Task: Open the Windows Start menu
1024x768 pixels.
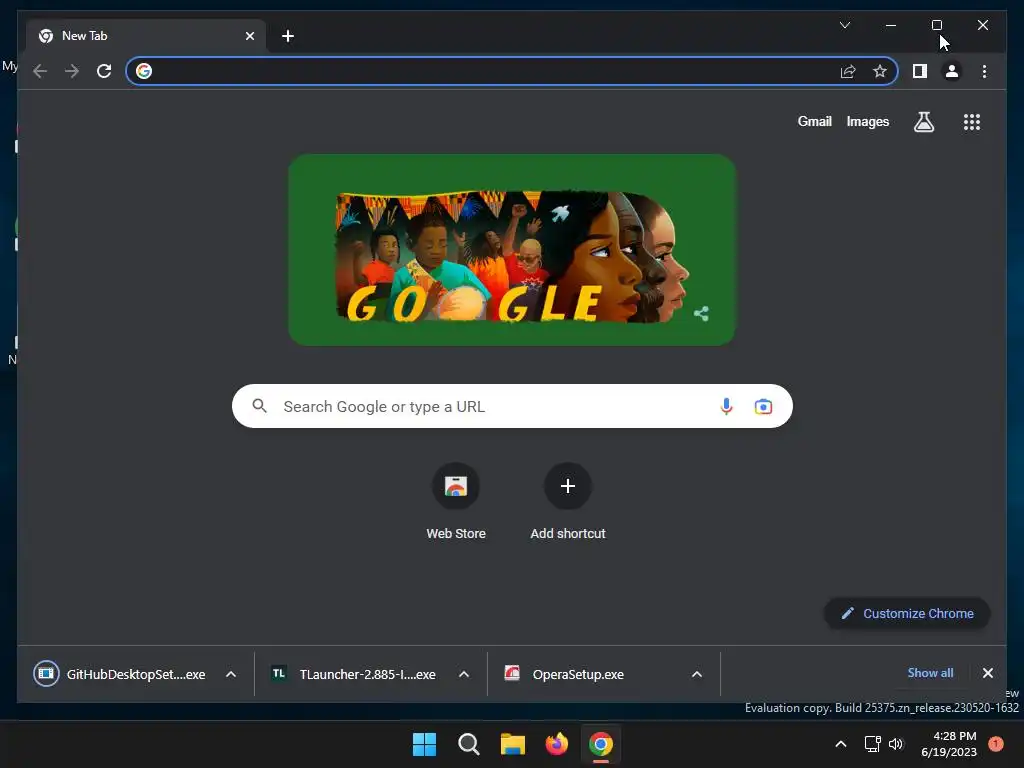Action: (424, 744)
